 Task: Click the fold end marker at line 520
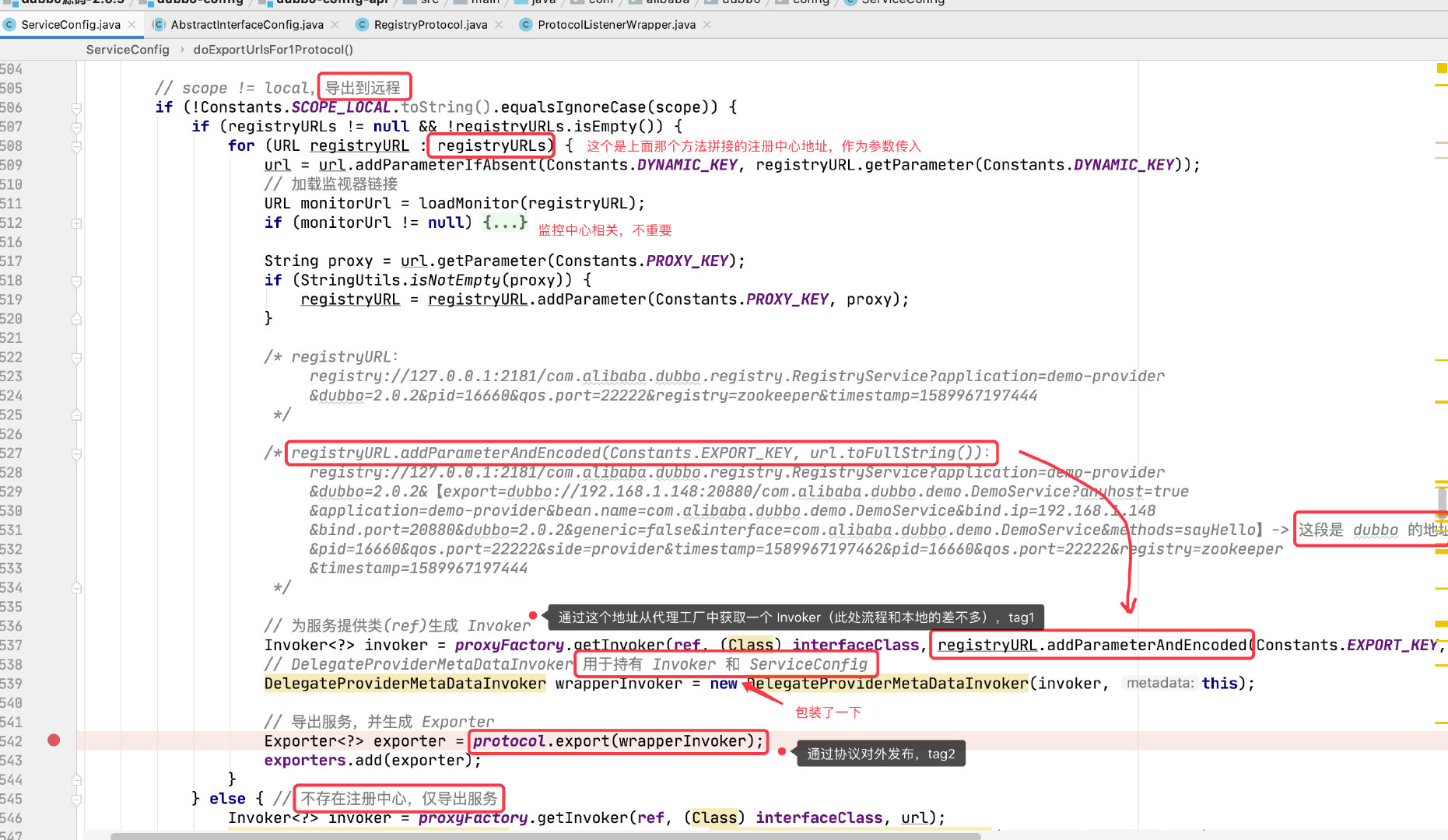pos(76,319)
